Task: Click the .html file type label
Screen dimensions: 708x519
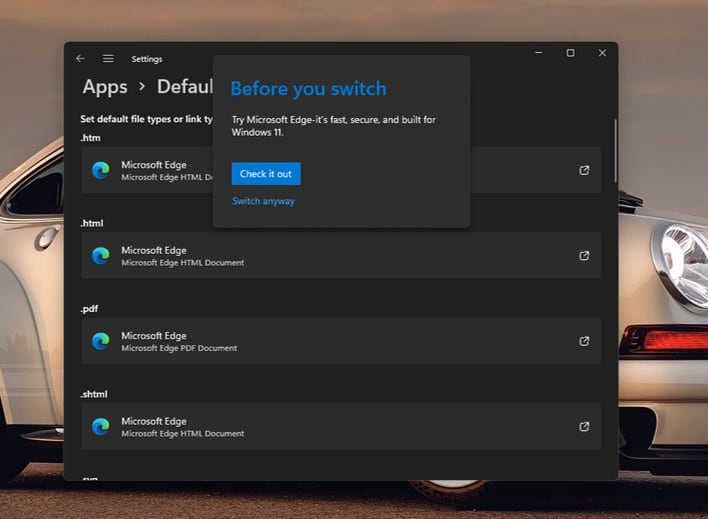Action: click(92, 223)
